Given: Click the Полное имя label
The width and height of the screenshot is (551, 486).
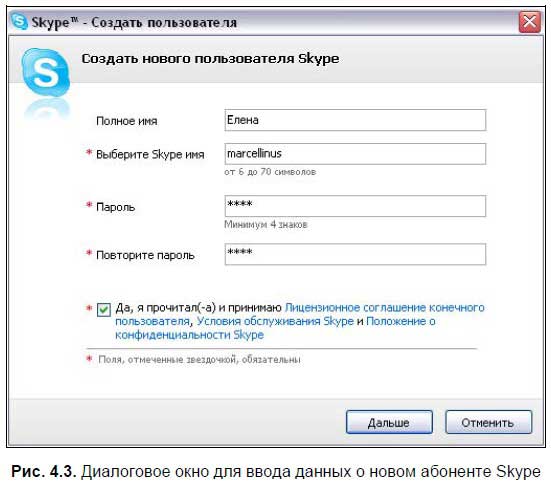Looking at the screenshot, I should 127,121.
